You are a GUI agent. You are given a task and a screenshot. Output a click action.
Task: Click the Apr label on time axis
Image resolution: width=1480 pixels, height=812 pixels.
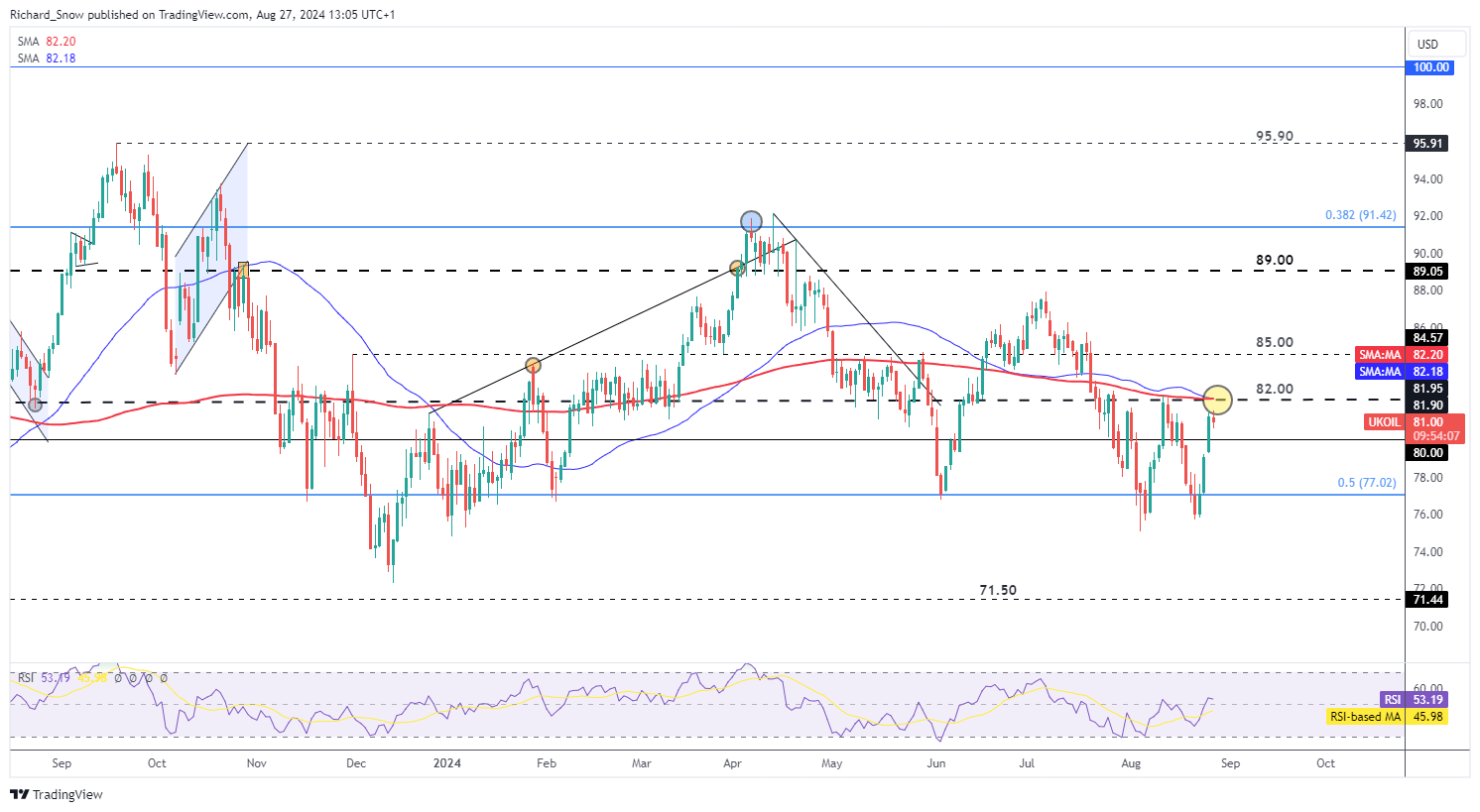pyautogui.click(x=733, y=763)
